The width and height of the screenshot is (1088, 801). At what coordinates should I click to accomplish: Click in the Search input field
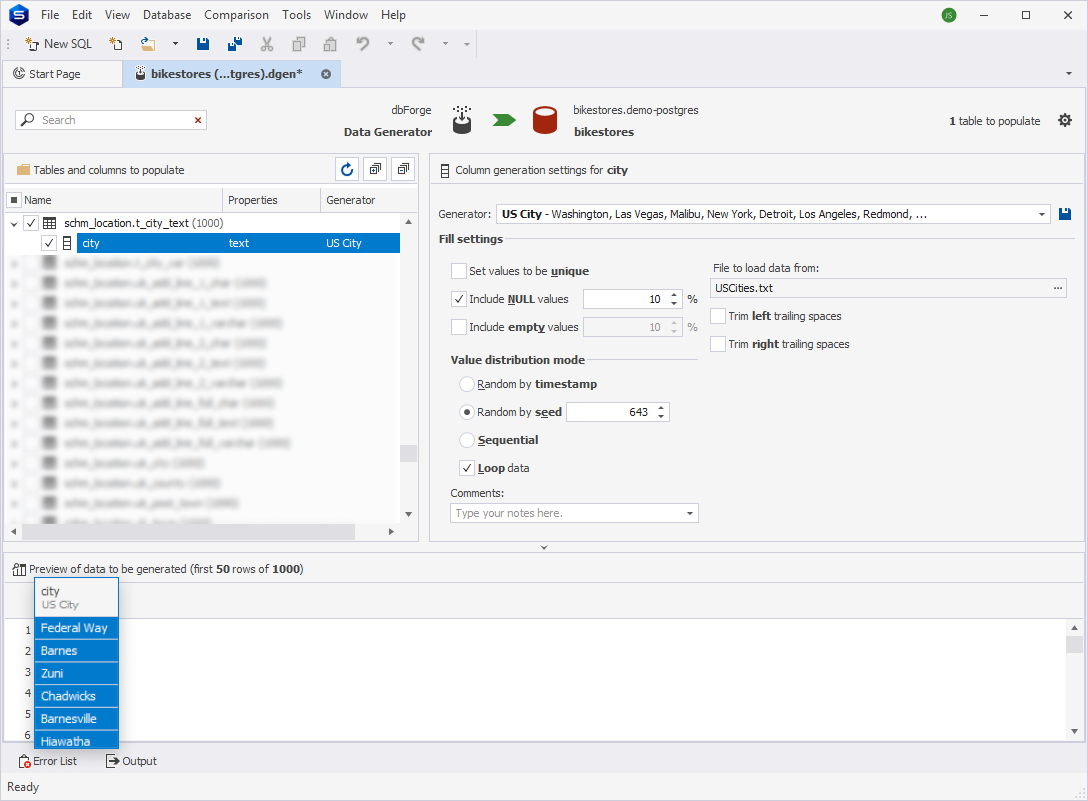coord(111,120)
